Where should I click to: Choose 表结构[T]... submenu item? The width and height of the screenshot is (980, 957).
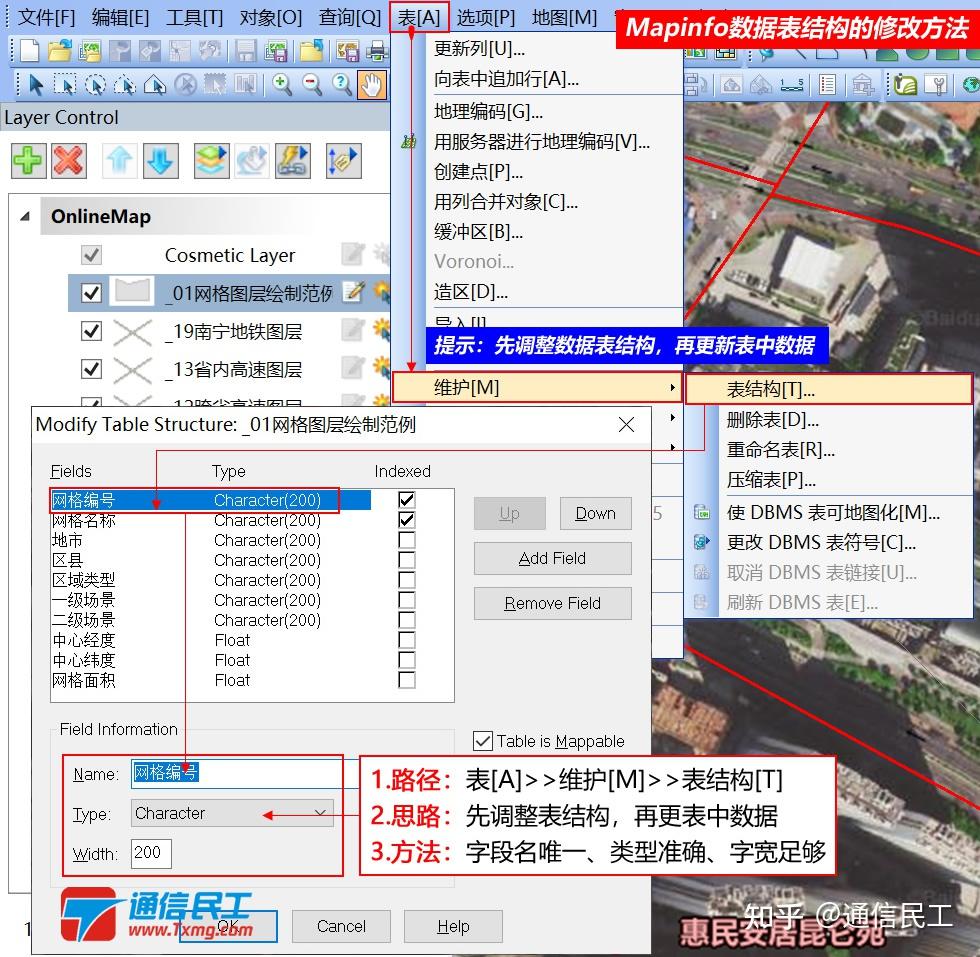click(829, 389)
